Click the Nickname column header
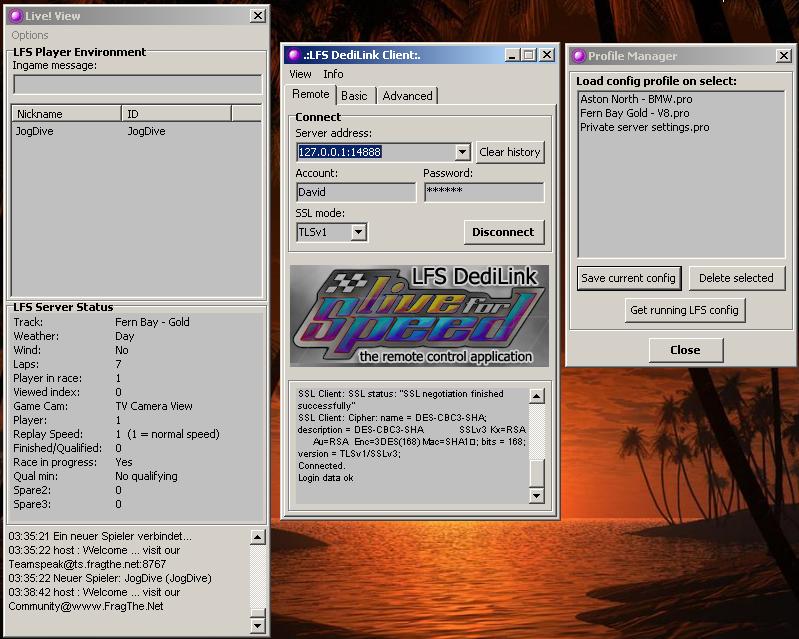799x639 pixels. coord(66,114)
